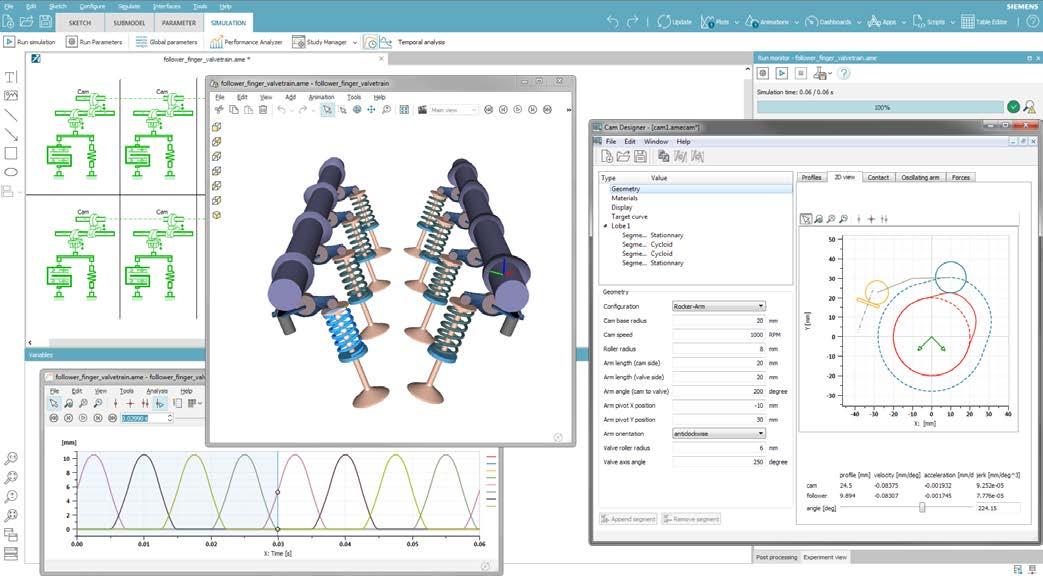Click the play icon in Run monitor
This screenshot has height=576, width=1043.
(782, 73)
